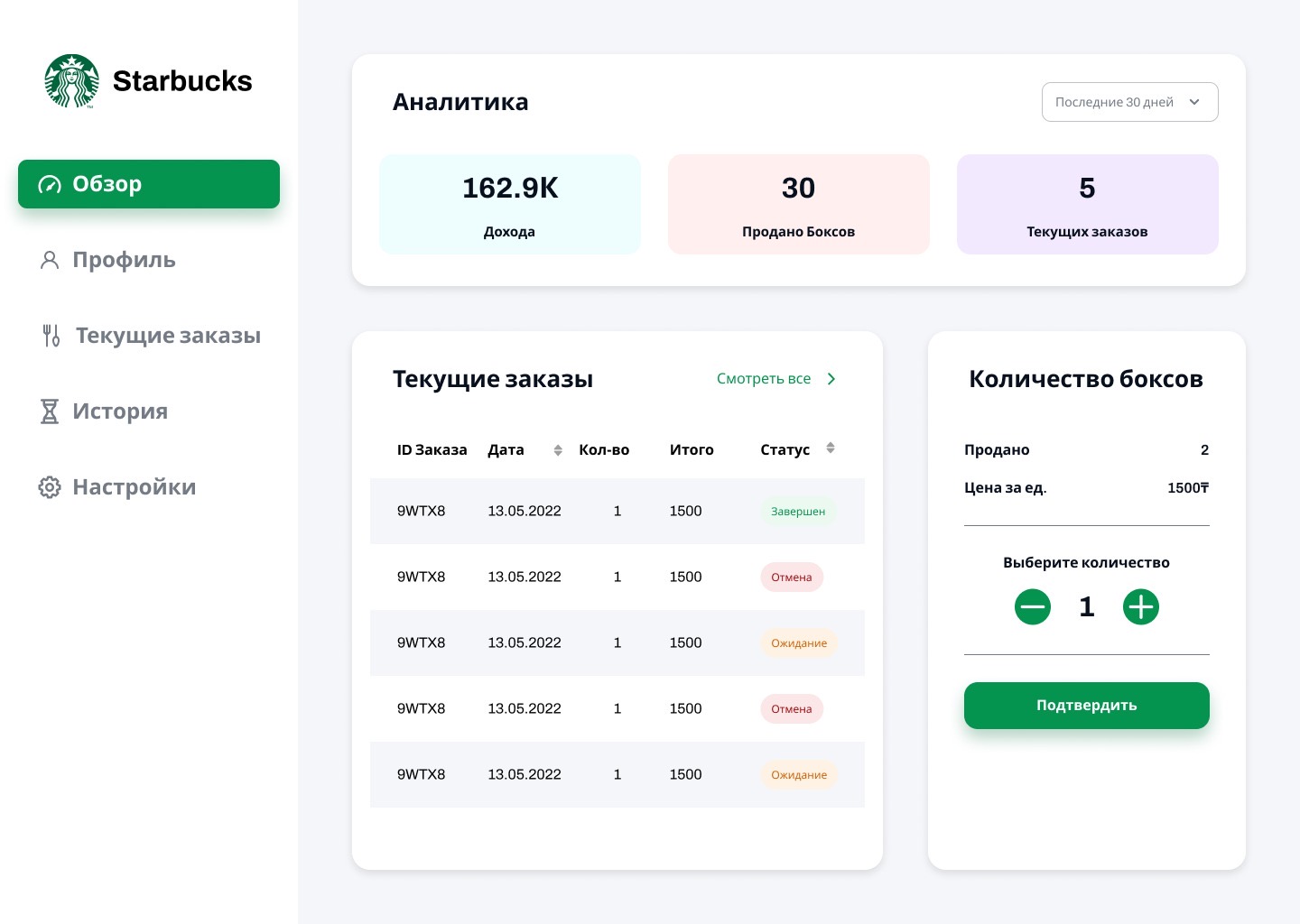Follow the Смотреть все link
The height and width of the screenshot is (924, 1300).
point(764,379)
